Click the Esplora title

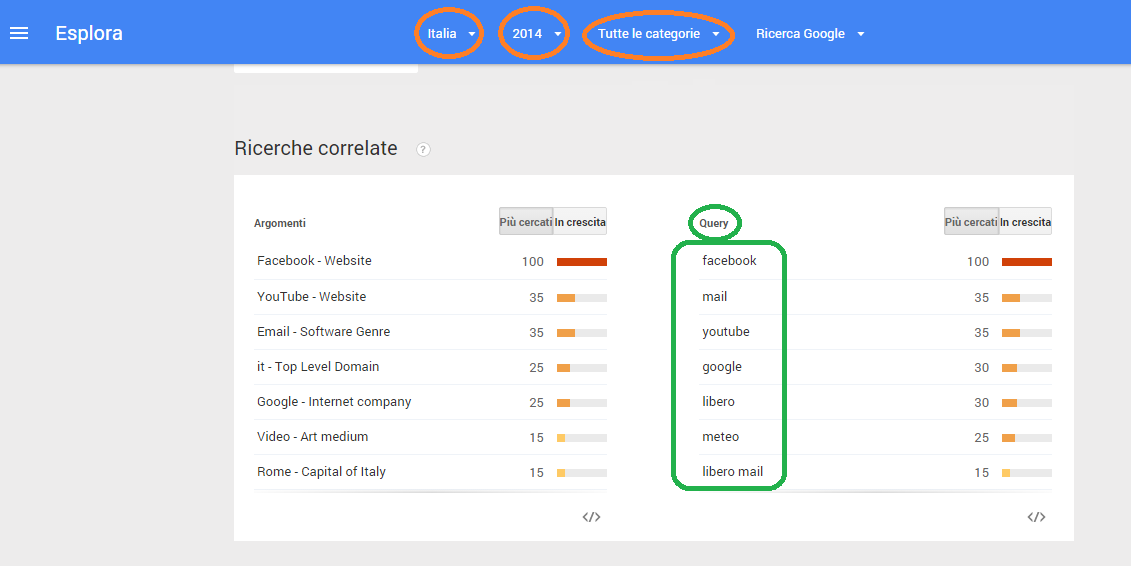pyautogui.click(x=89, y=33)
